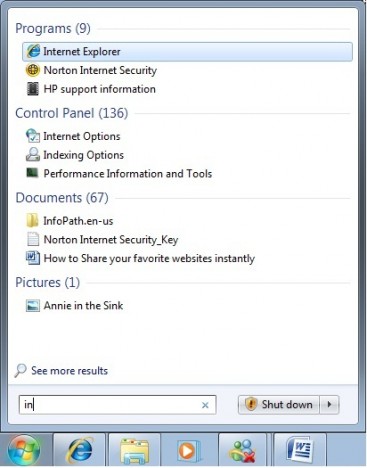The width and height of the screenshot is (367, 468).
Task: Launch Norton Internet Security program
Action: tap(92, 70)
